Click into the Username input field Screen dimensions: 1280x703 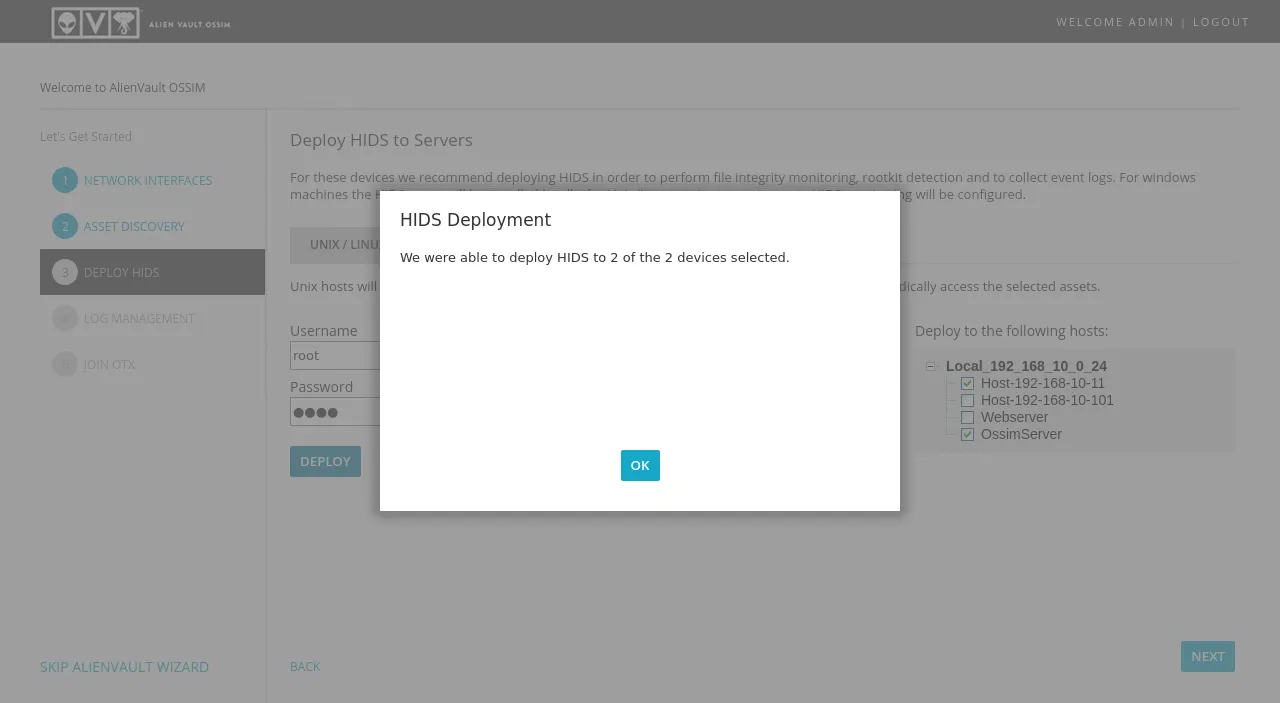(334, 355)
